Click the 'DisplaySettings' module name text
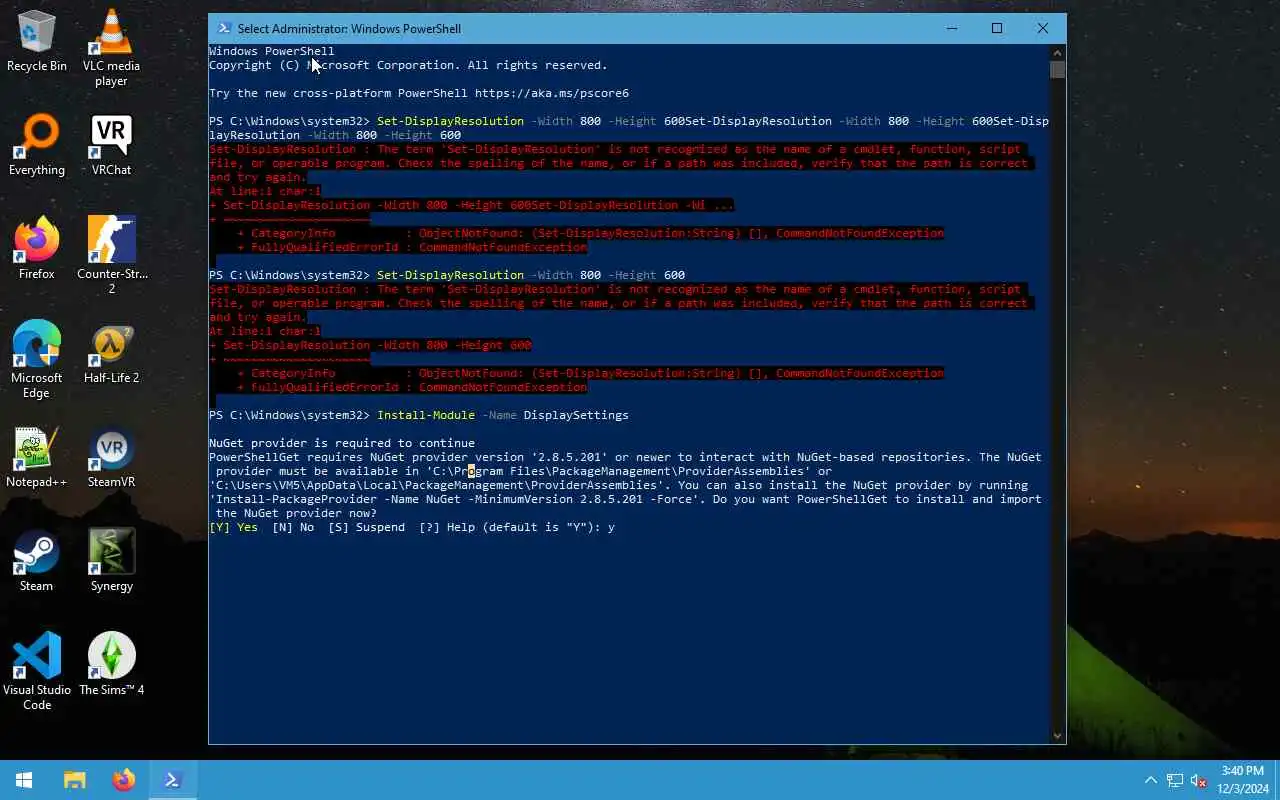The width and height of the screenshot is (1280, 800). [576, 415]
